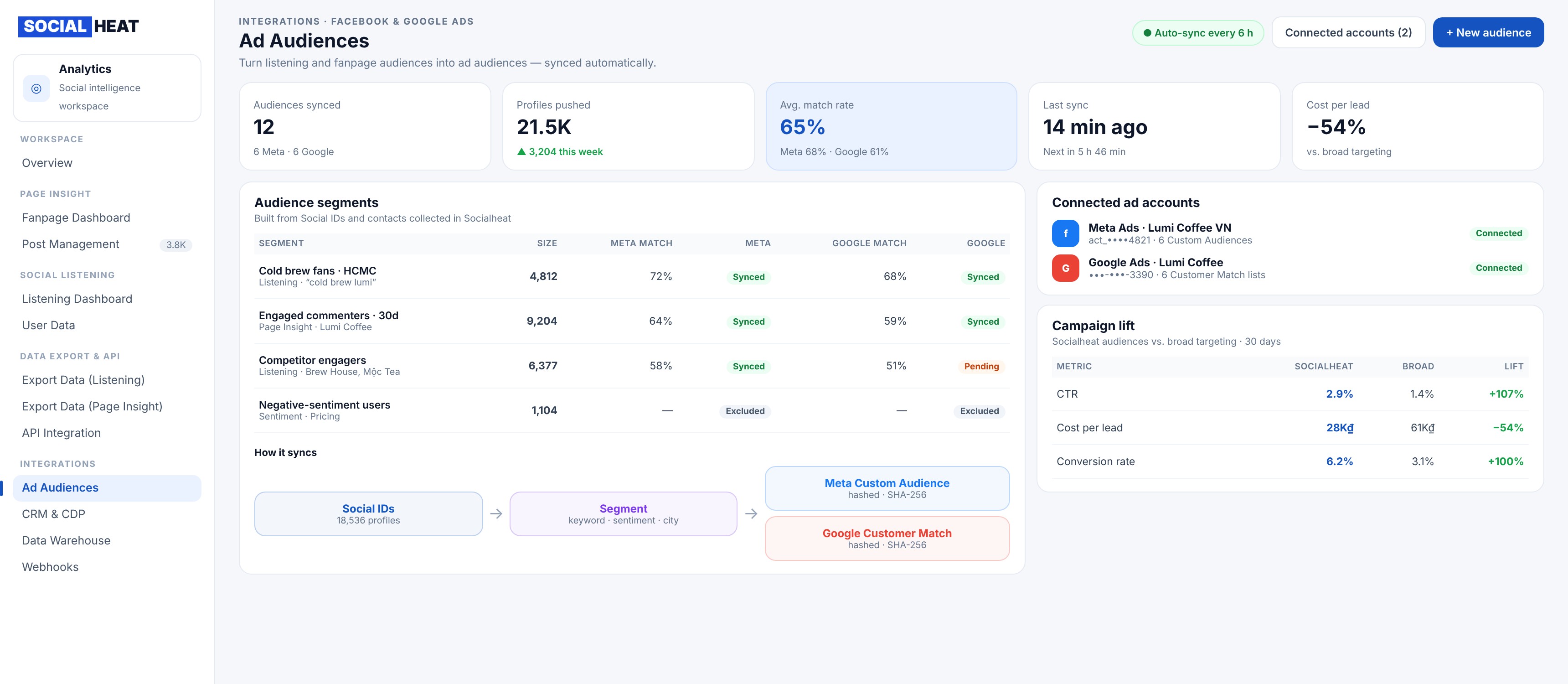Click the Meta Ads Facebook icon
This screenshot has height=684, width=1568.
[1065, 233]
